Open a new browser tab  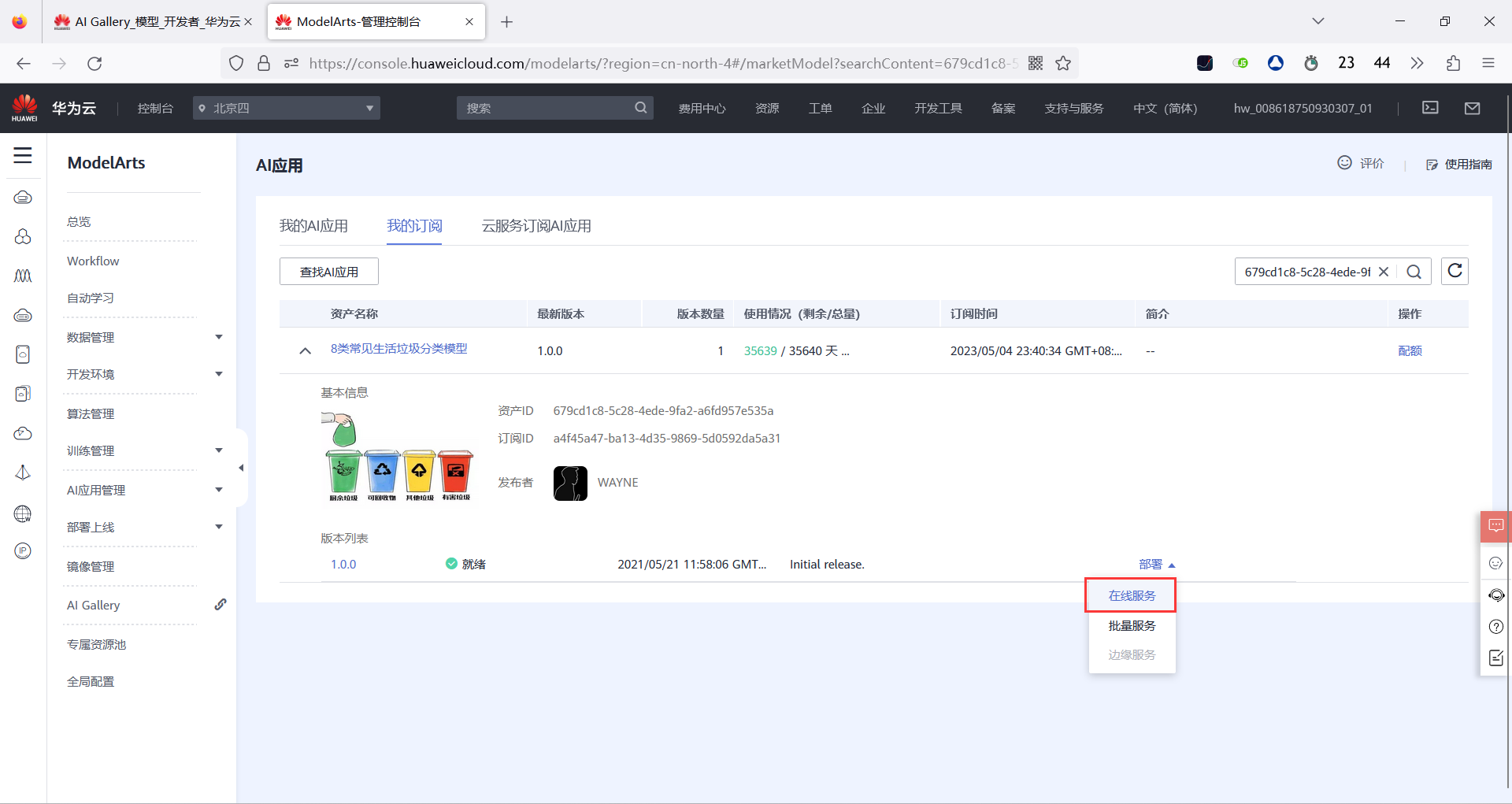tap(506, 21)
